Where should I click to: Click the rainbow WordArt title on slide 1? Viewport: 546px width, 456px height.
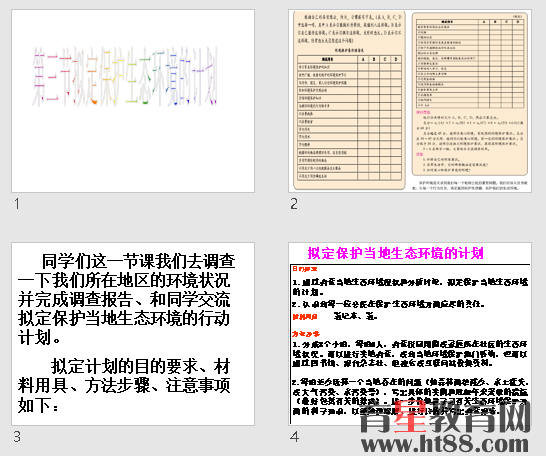[x=125, y=76]
